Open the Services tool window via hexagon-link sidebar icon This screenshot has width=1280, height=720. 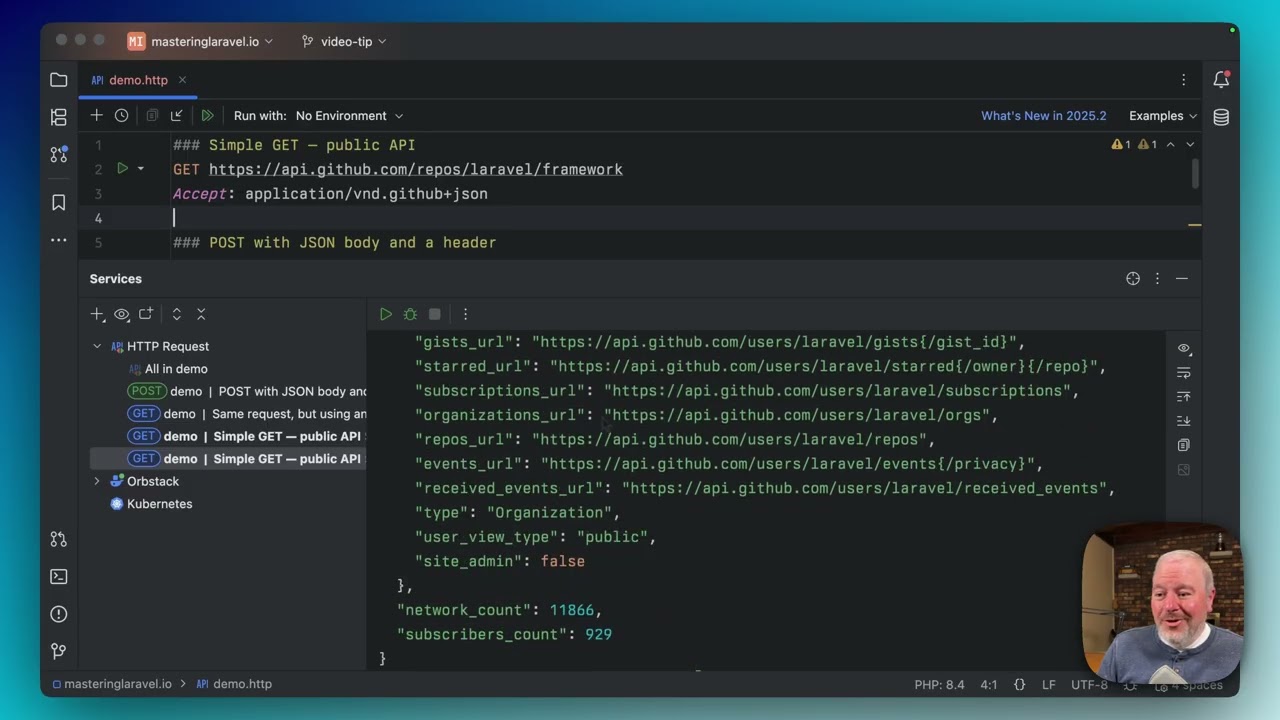(x=59, y=539)
